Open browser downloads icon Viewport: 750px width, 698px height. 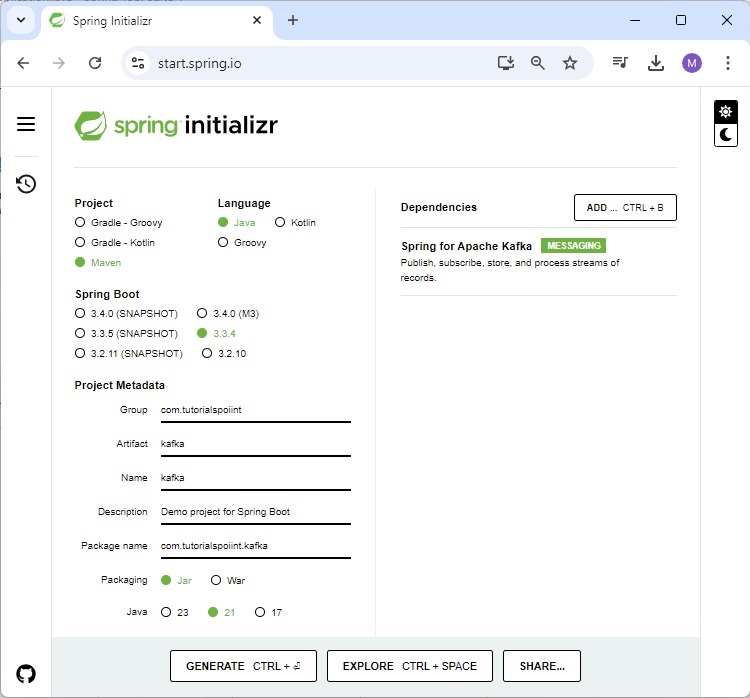656,63
